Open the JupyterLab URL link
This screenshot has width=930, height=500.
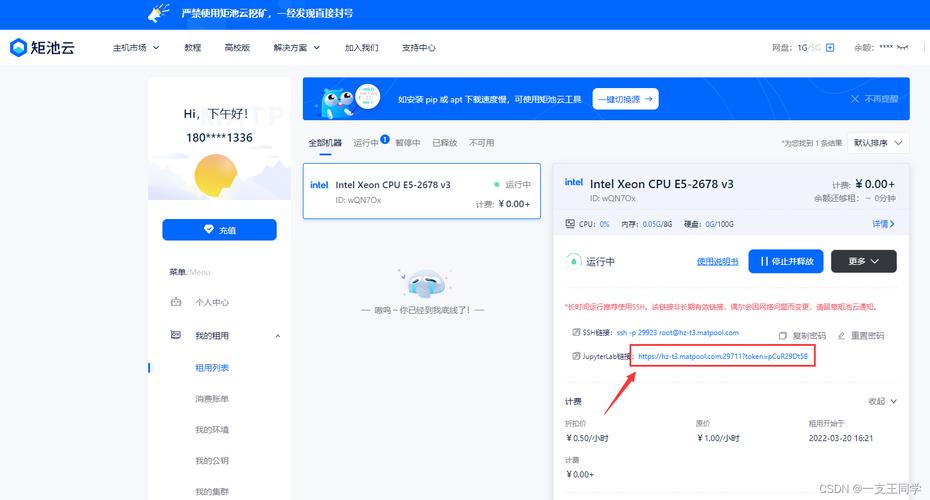coord(723,356)
